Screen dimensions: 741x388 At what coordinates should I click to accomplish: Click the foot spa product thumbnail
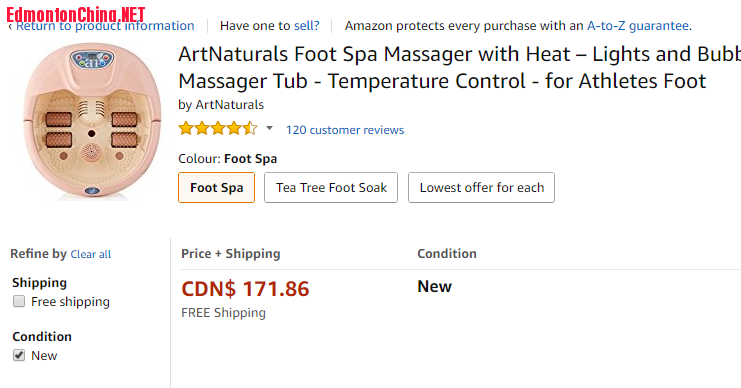point(92,121)
